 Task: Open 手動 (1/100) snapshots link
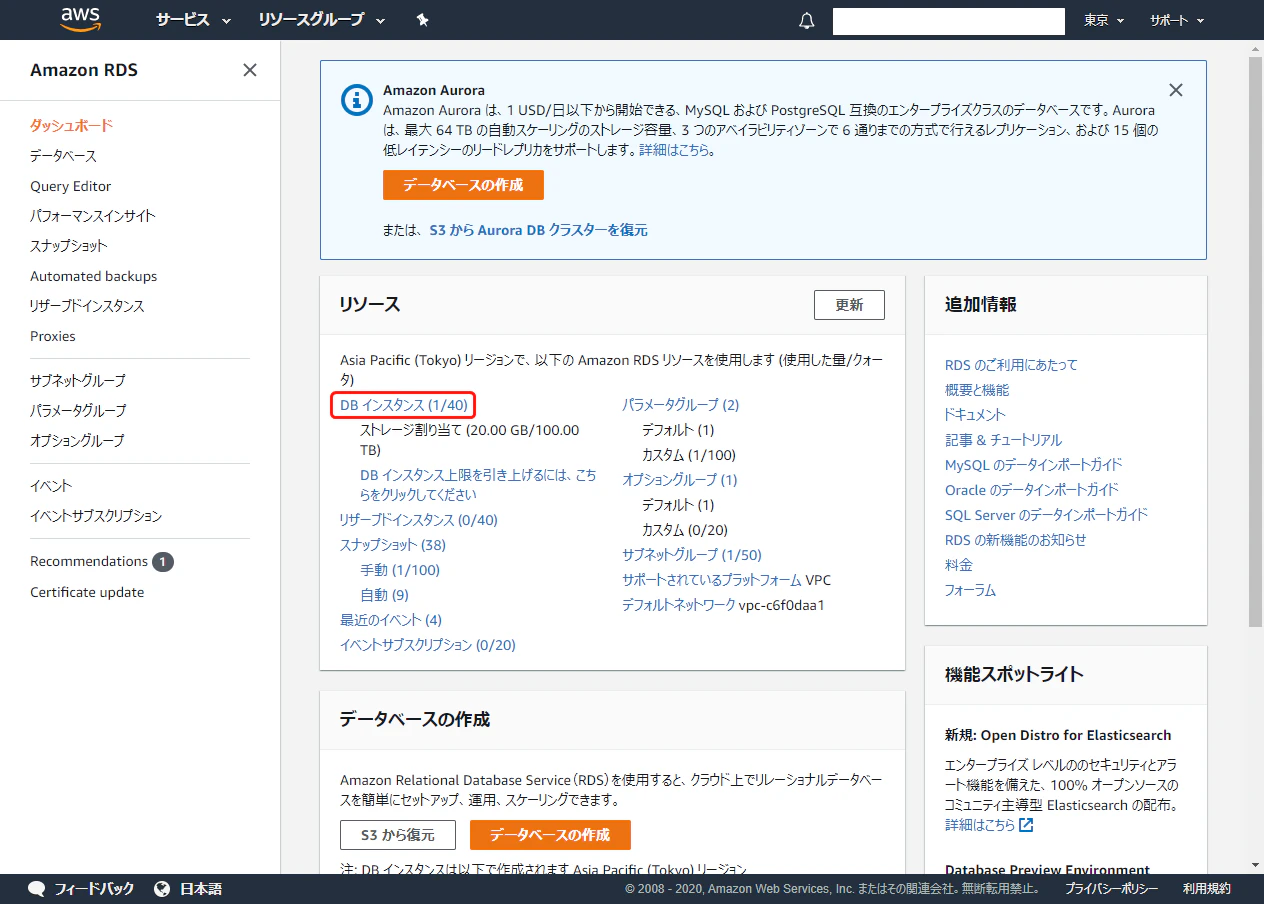[x=400, y=570]
